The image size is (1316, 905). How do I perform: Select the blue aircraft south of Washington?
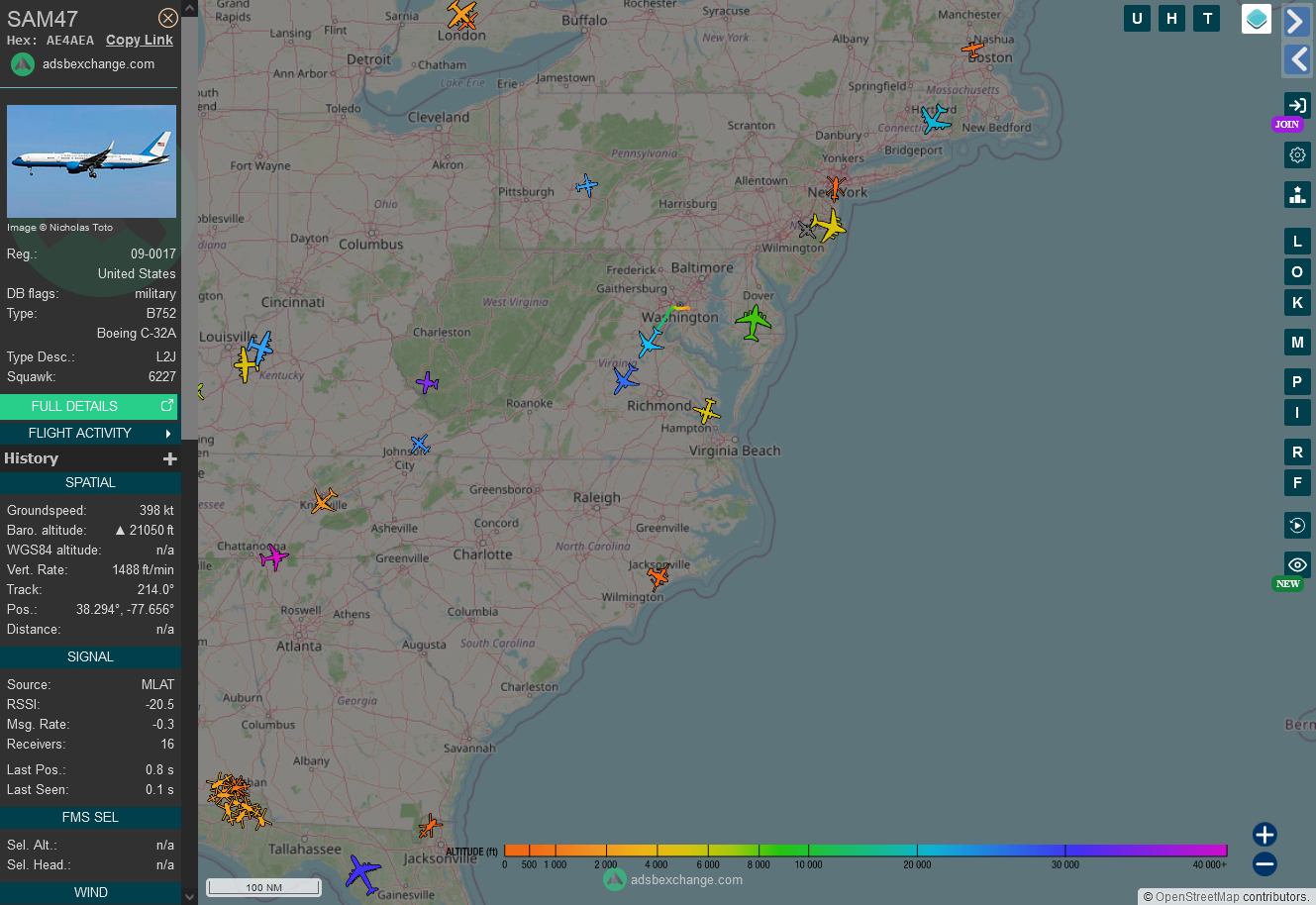(x=625, y=378)
